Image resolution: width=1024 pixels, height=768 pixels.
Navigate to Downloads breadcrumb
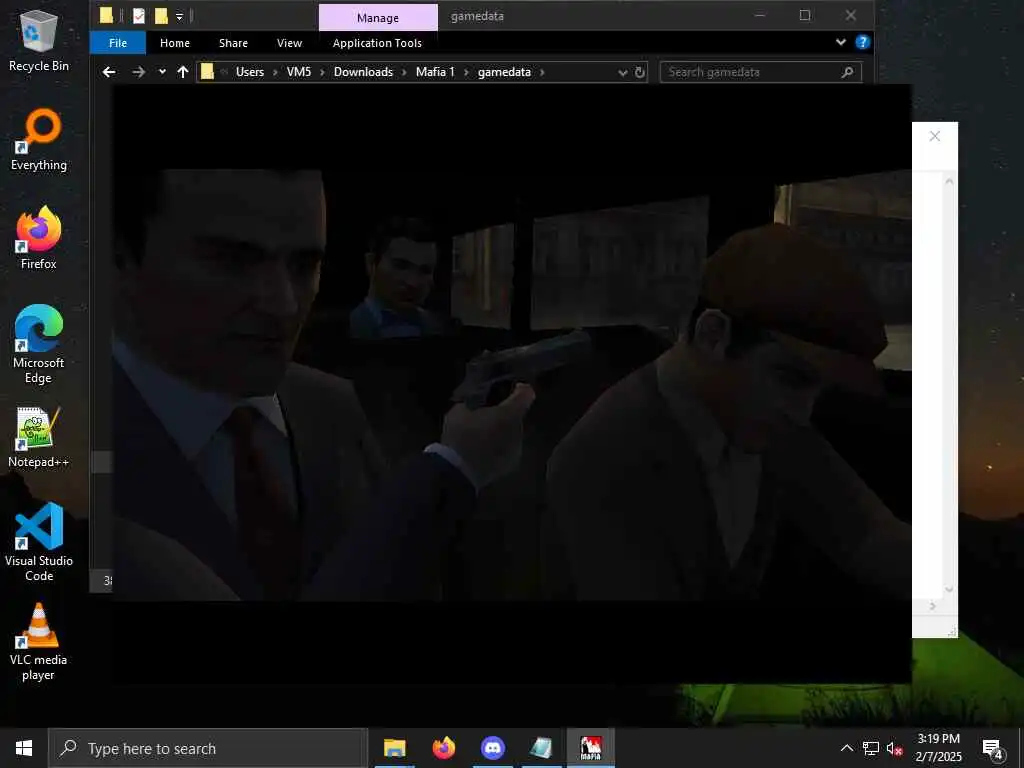pos(364,72)
